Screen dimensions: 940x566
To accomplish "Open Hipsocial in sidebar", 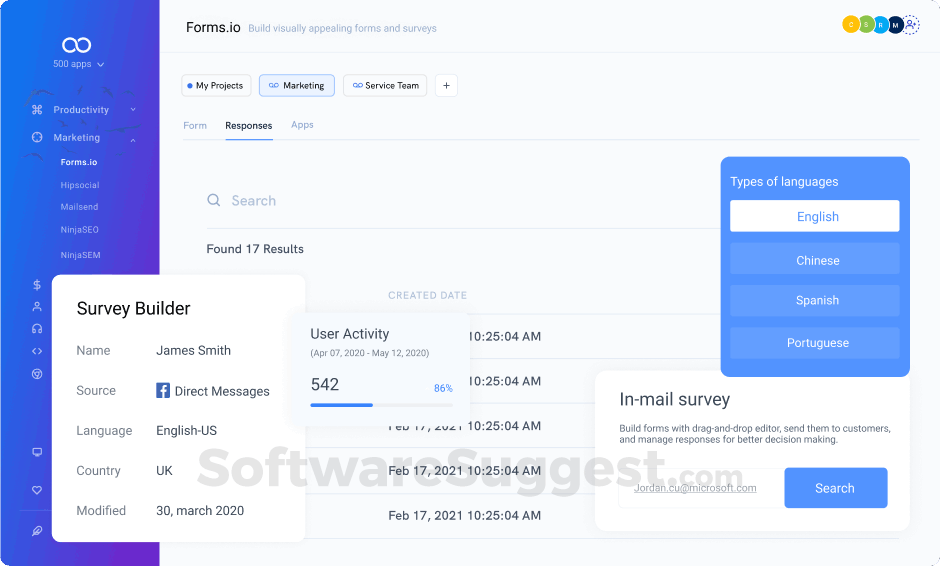I will 80,185.
